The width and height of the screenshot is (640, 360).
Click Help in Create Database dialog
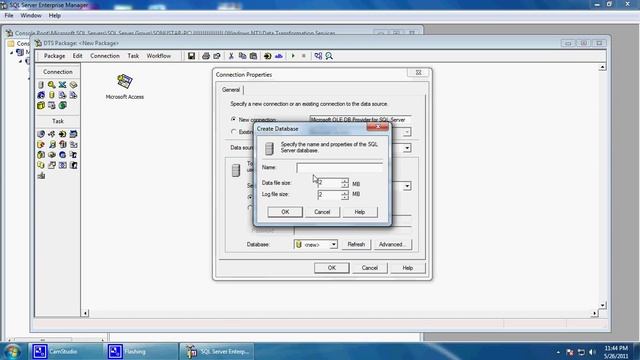click(x=360, y=212)
